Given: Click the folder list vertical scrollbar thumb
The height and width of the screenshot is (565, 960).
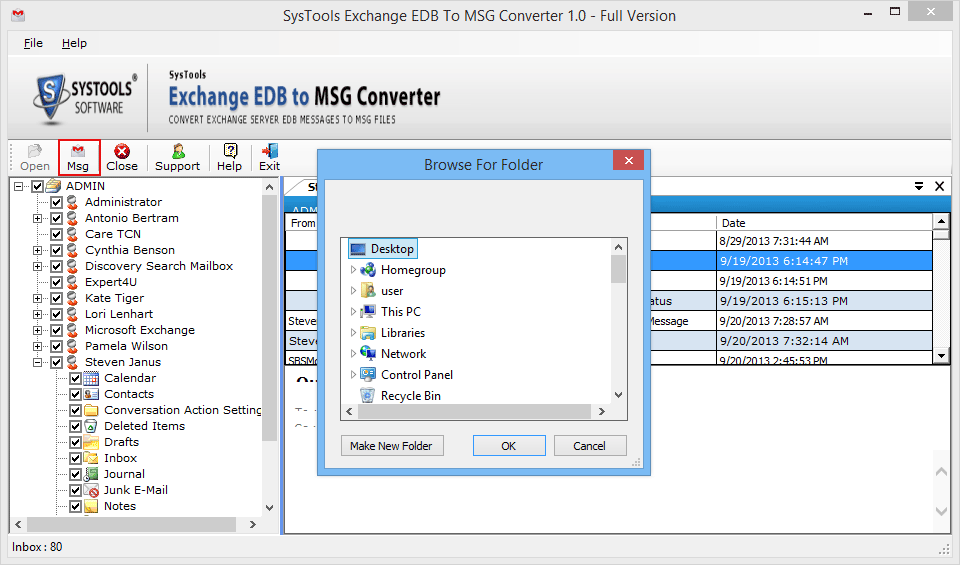Looking at the screenshot, I should pyautogui.click(x=618, y=269).
